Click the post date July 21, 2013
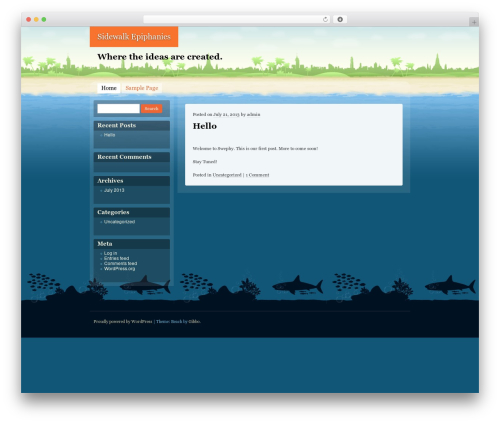 (x=226, y=114)
